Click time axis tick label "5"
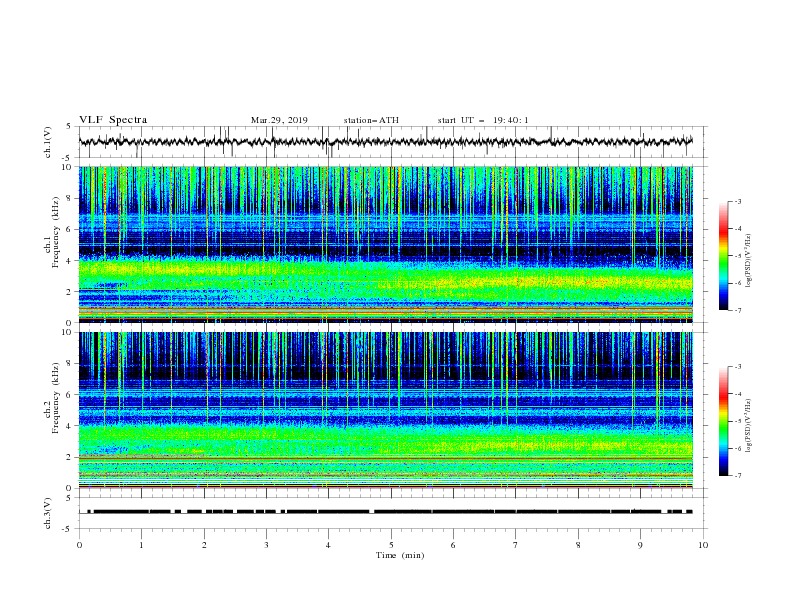 391,545
